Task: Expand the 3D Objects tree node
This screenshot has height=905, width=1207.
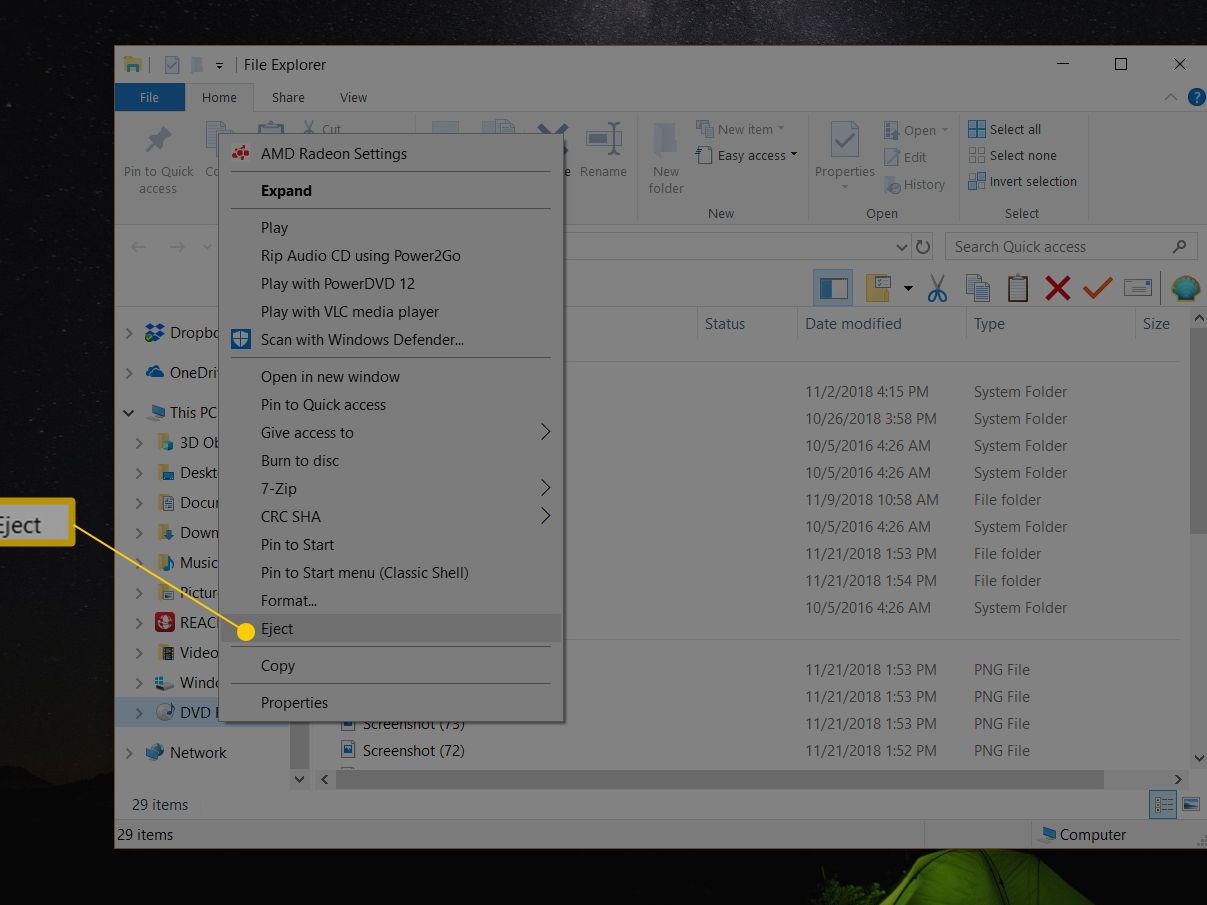Action: [x=141, y=442]
